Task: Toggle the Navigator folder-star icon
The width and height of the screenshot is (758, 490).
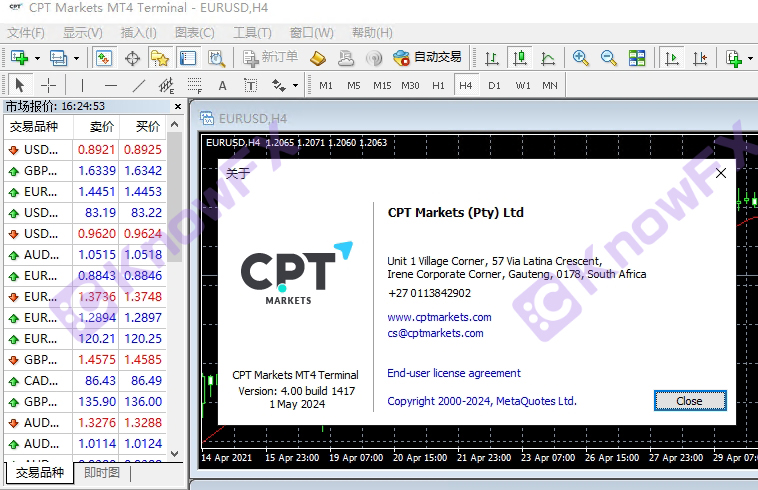Action: 160,58
